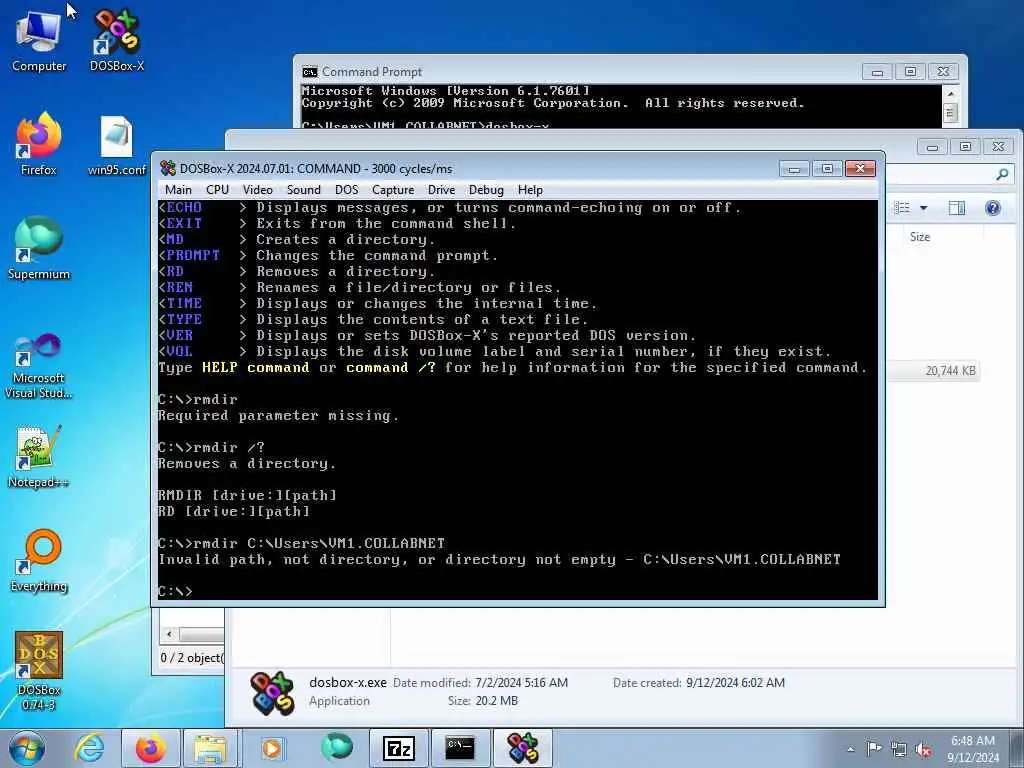Click the 20,744 KB size cell
1024x768 pixels.
[950, 371]
